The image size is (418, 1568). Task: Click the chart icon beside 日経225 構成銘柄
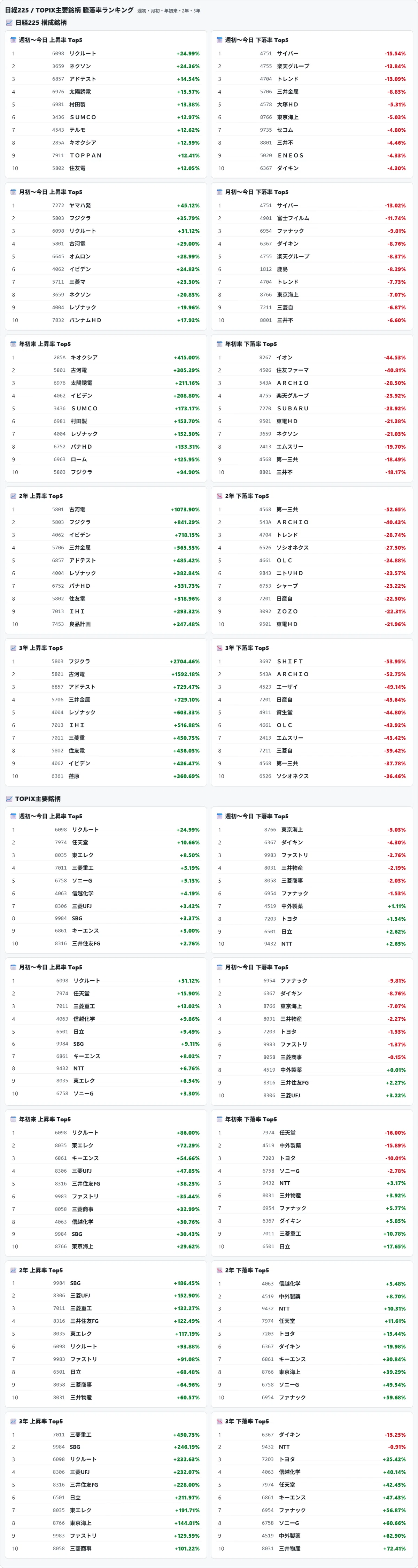(x=9, y=23)
